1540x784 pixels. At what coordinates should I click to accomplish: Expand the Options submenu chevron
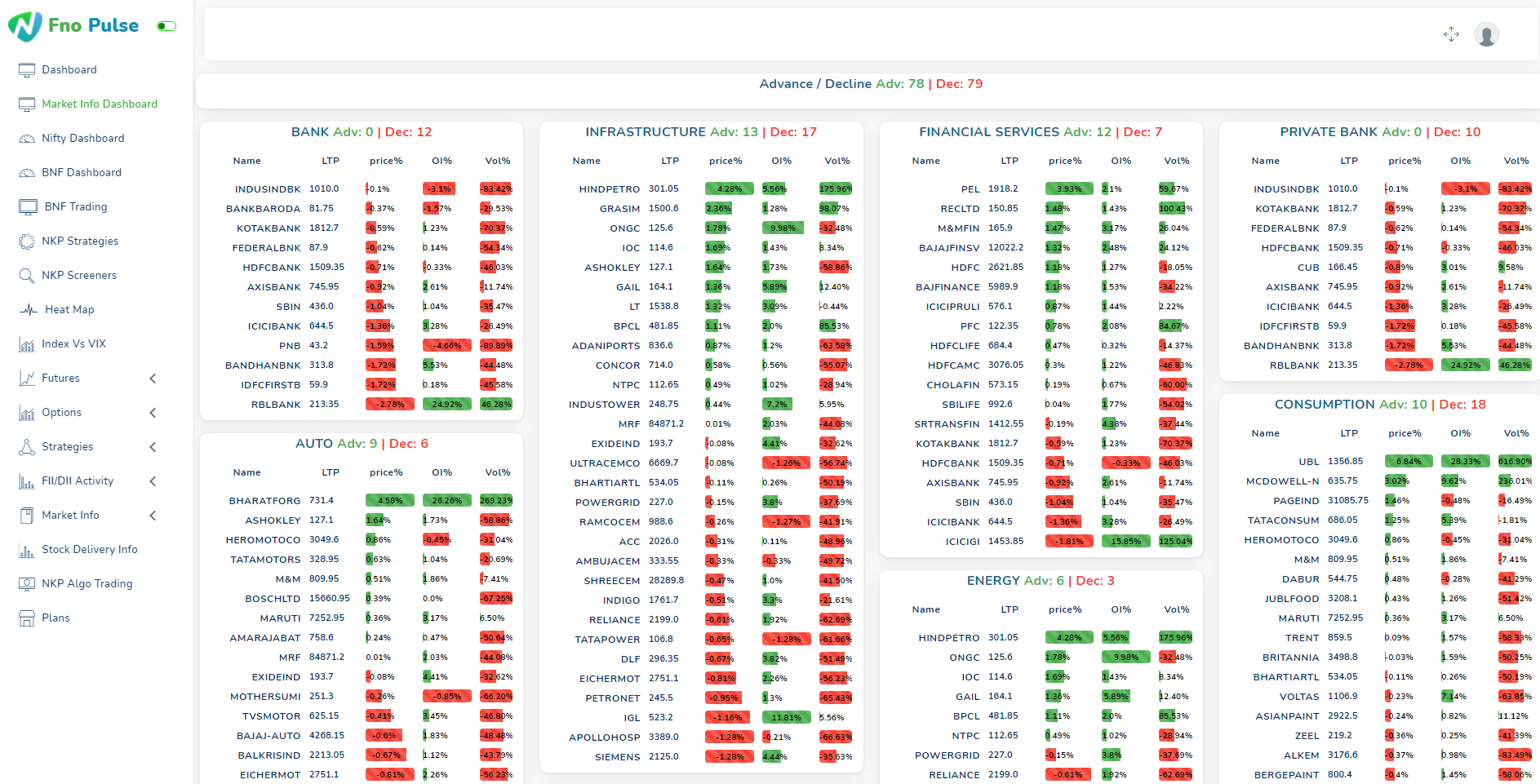(153, 413)
